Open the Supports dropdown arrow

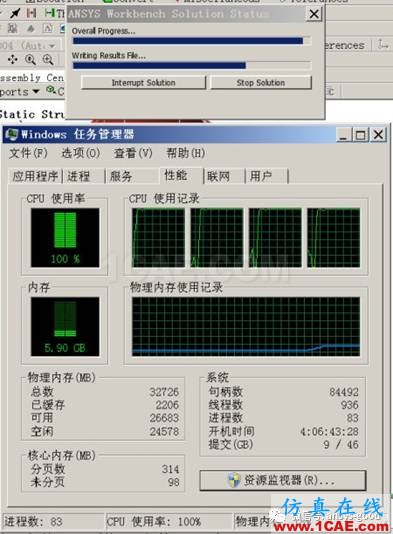(x=36, y=92)
